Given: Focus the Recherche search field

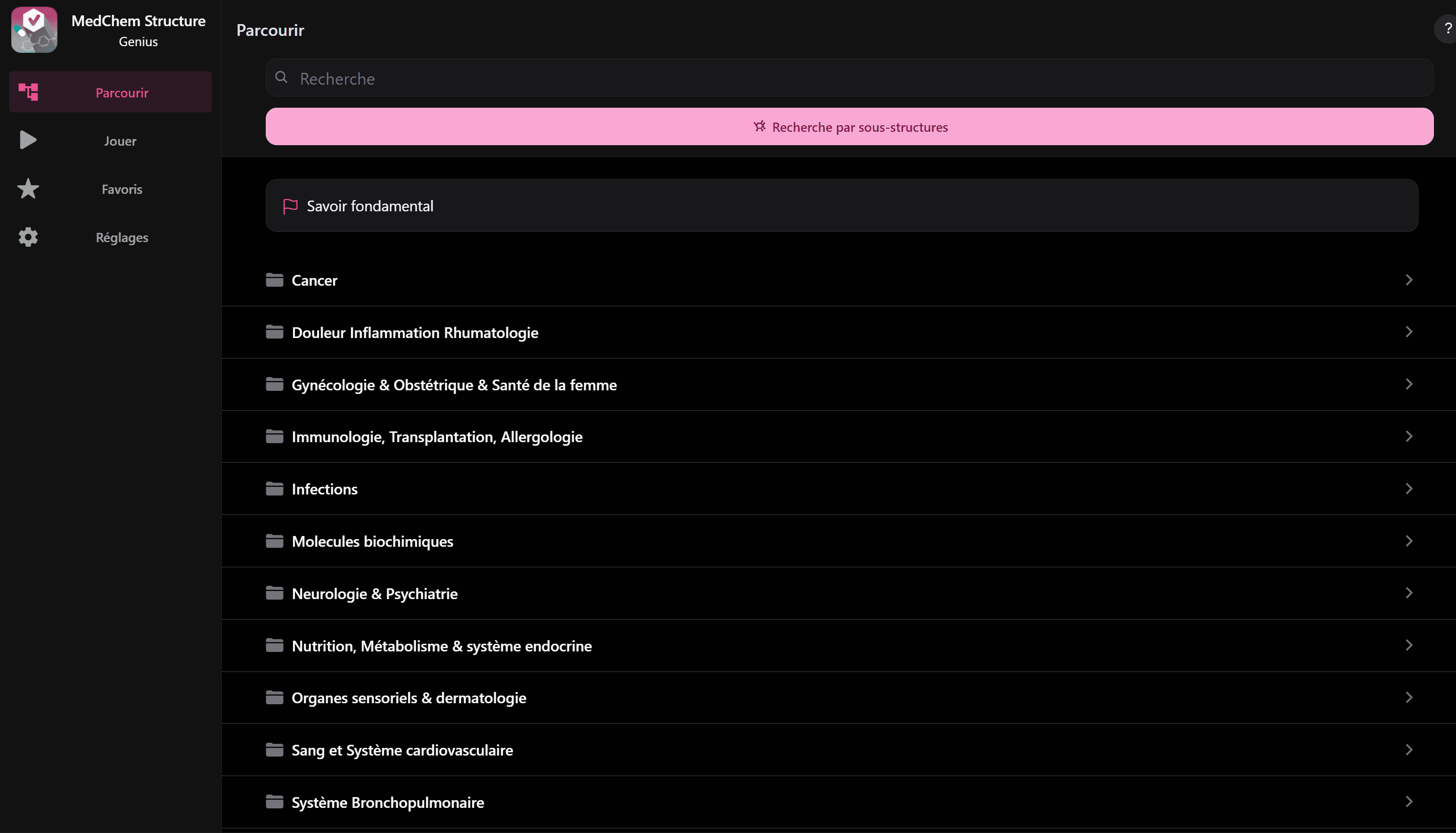Looking at the screenshot, I should pos(850,78).
